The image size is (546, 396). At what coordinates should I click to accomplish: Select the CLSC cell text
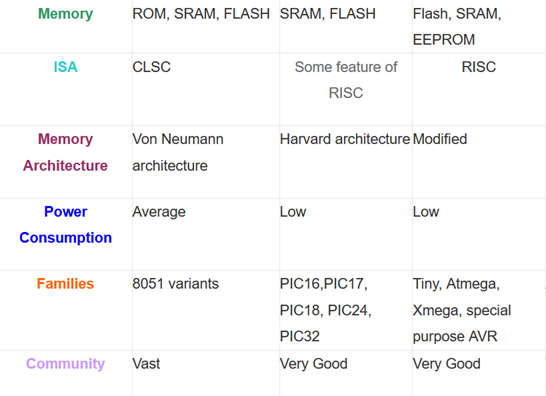pyautogui.click(x=151, y=67)
